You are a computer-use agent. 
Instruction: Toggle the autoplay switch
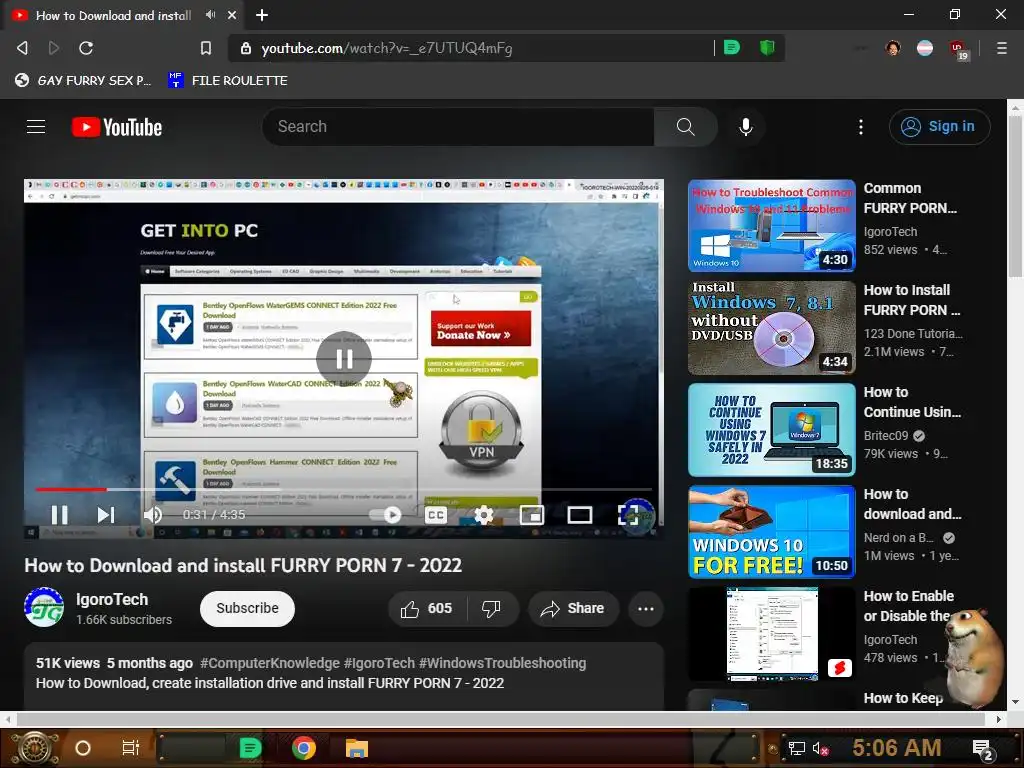[386, 515]
